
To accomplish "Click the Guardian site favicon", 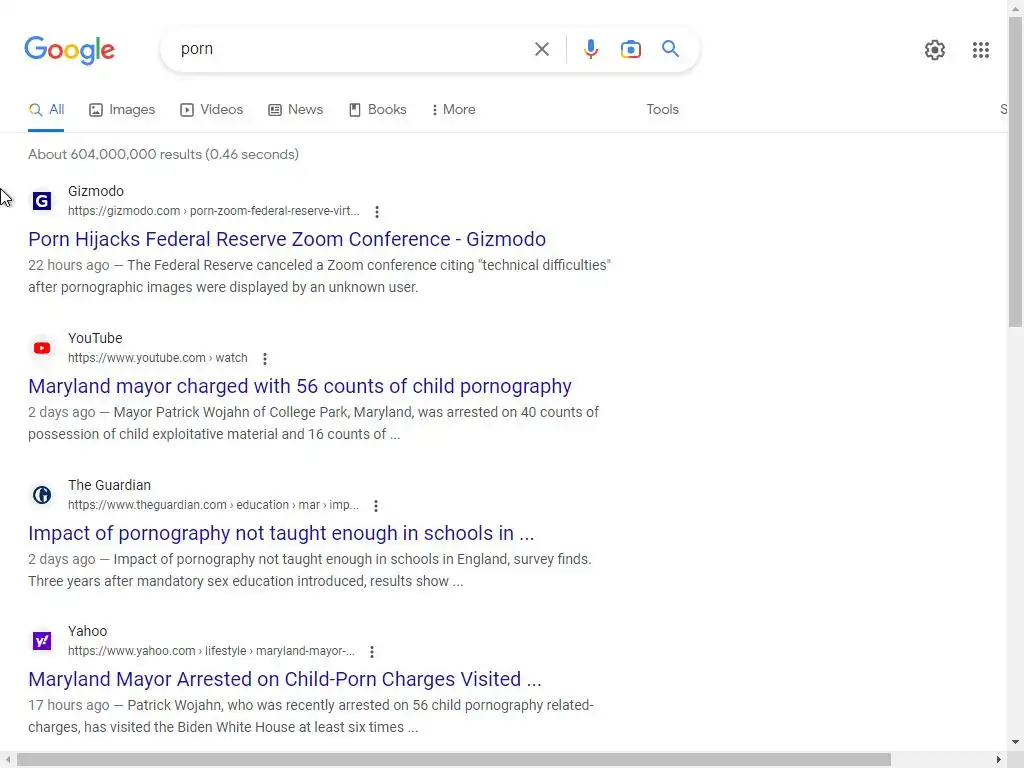I will point(42,495).
